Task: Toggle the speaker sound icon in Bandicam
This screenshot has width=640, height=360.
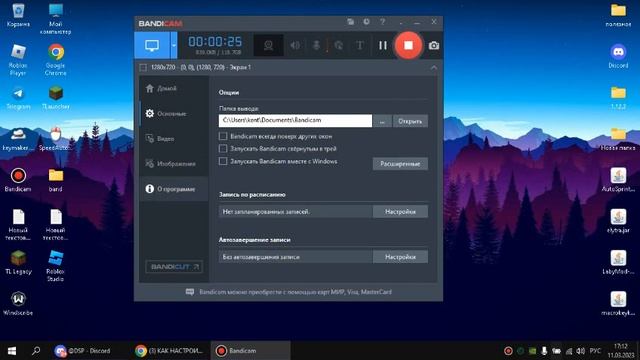Action: point(295,45)
